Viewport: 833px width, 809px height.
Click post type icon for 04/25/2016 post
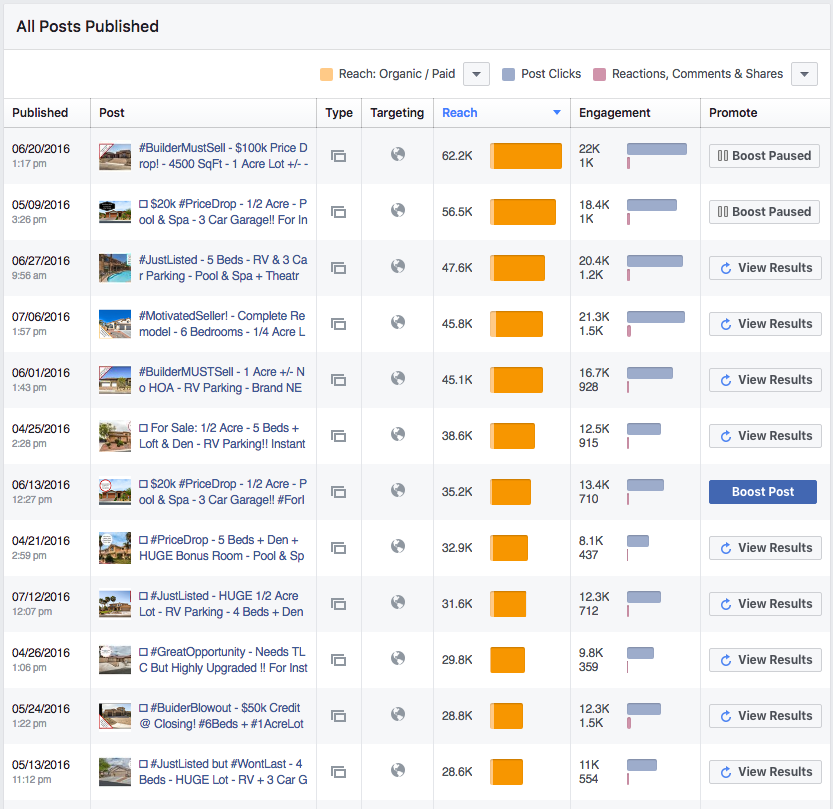click(x=338, y=436)
